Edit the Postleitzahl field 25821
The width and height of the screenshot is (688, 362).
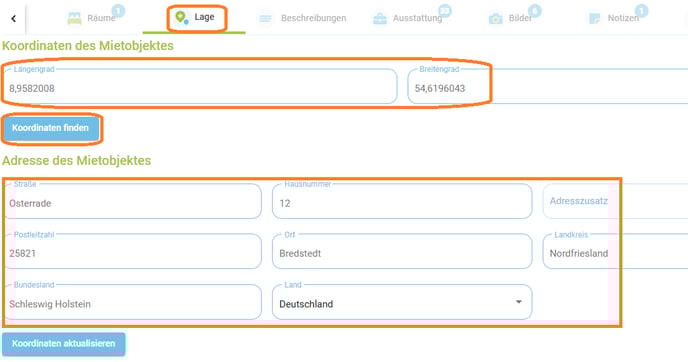[x=132, y=251]
